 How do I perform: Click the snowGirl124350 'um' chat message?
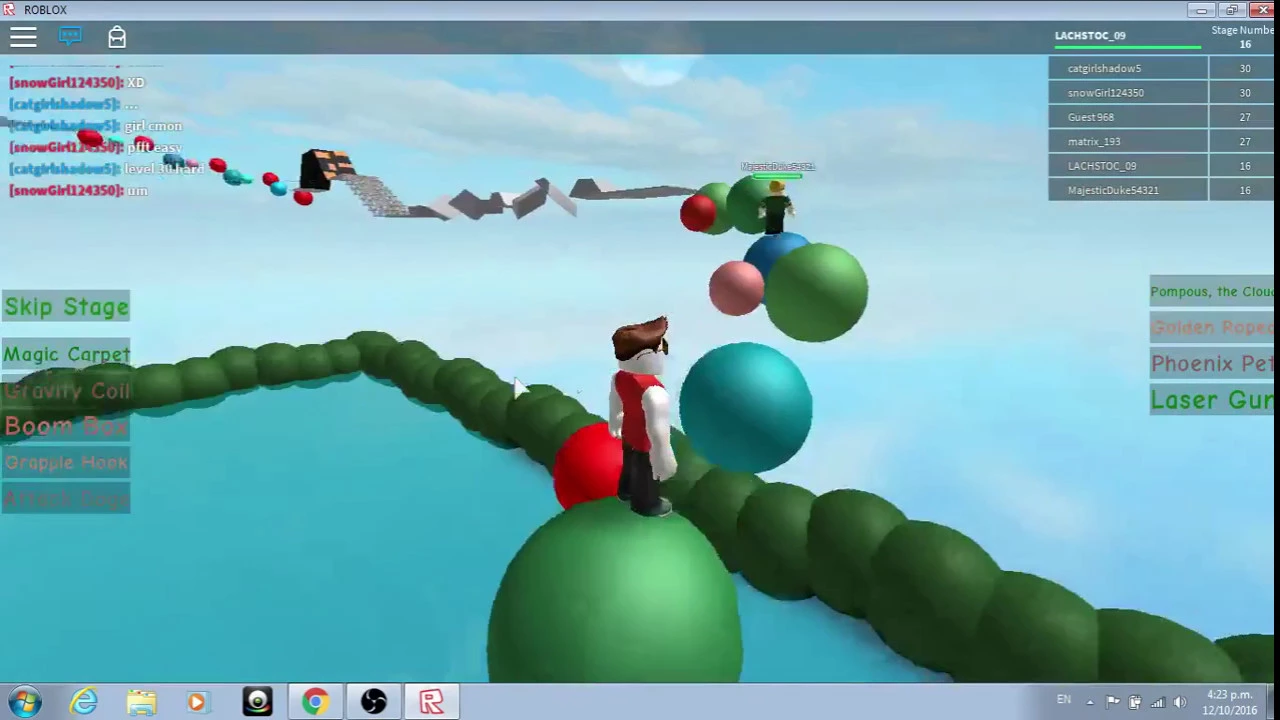(x=78, y=190)
